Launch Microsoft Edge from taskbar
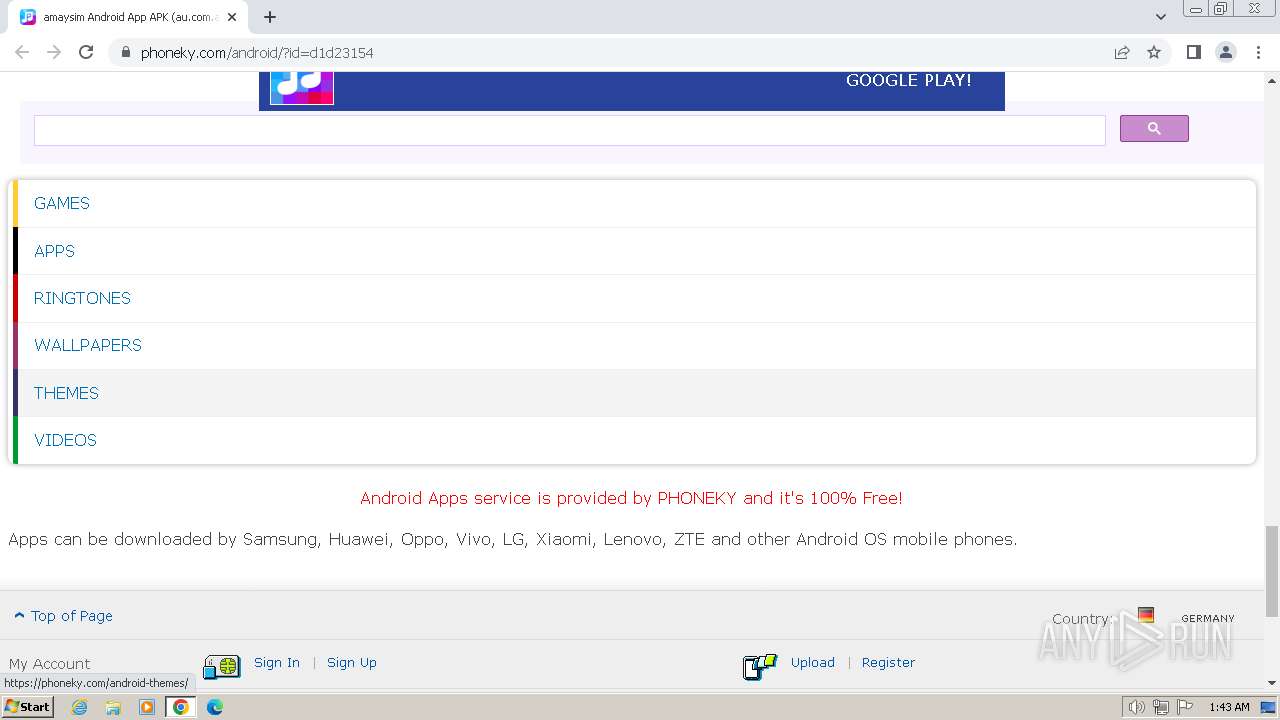1280x720 pixels. [x=214, y=707]
